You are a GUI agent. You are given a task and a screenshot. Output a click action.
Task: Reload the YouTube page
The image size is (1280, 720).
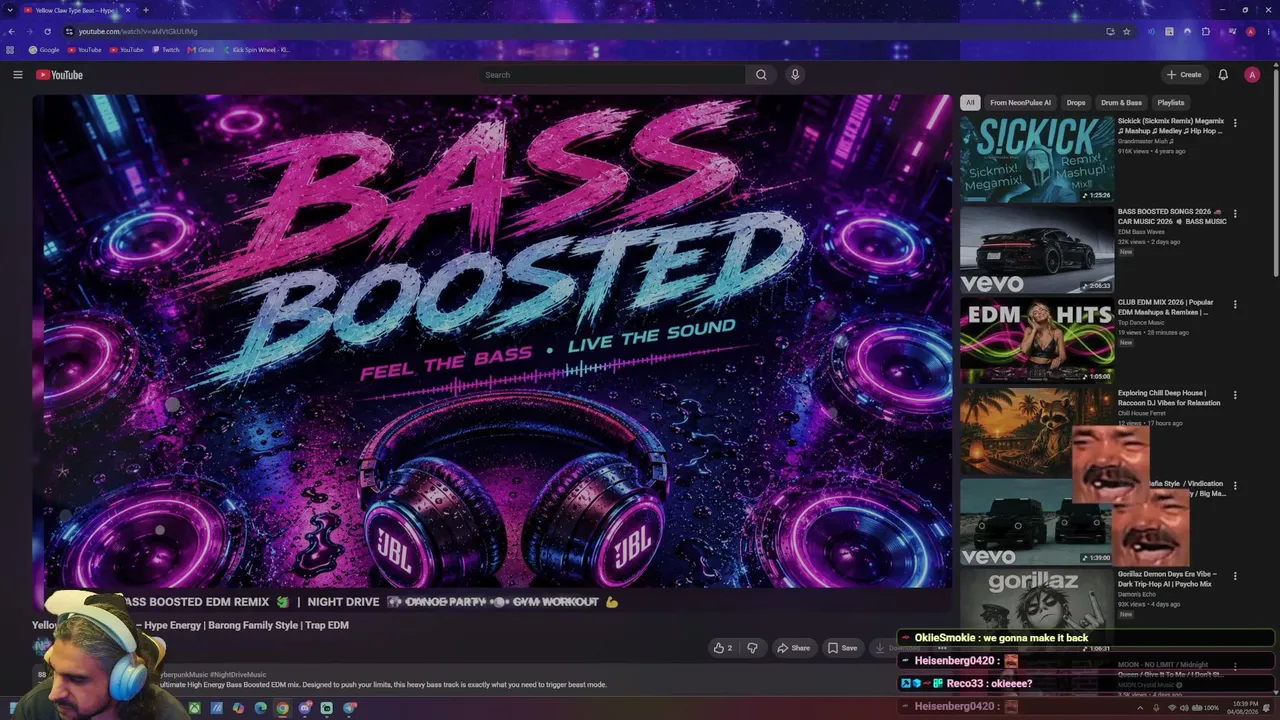[x=47, y=31]
